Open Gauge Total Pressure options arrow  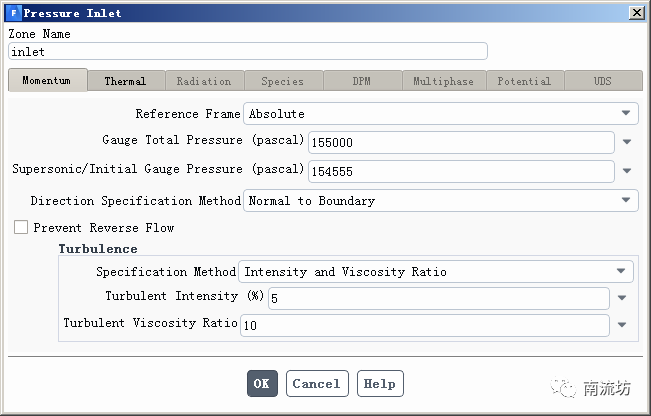tap(627, 143)
